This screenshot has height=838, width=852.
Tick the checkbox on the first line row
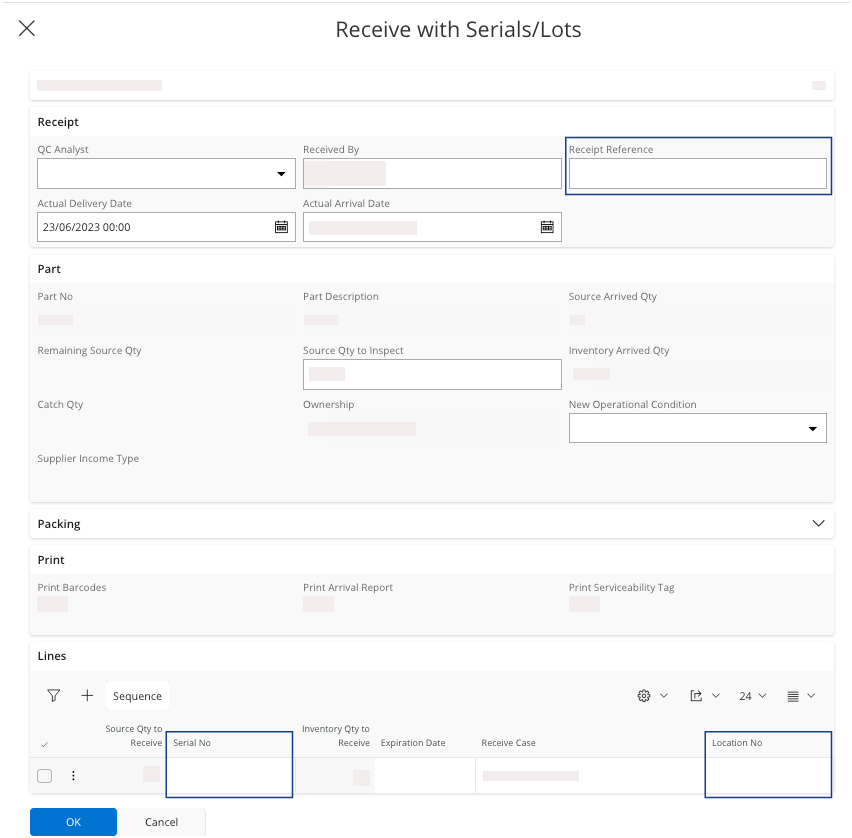tap(45, 776)
